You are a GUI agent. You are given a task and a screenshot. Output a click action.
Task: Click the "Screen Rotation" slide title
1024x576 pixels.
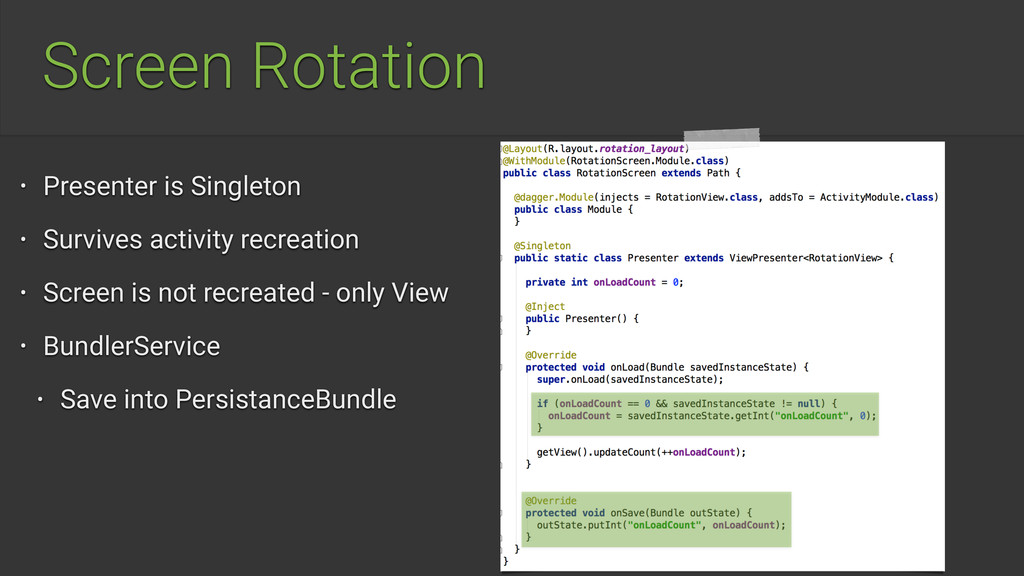(x=264, y=66)
